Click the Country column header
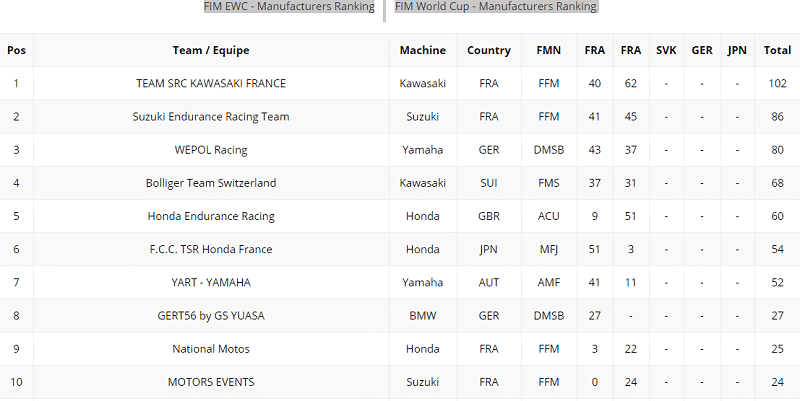Screen dimensions: 800x401 489,50
